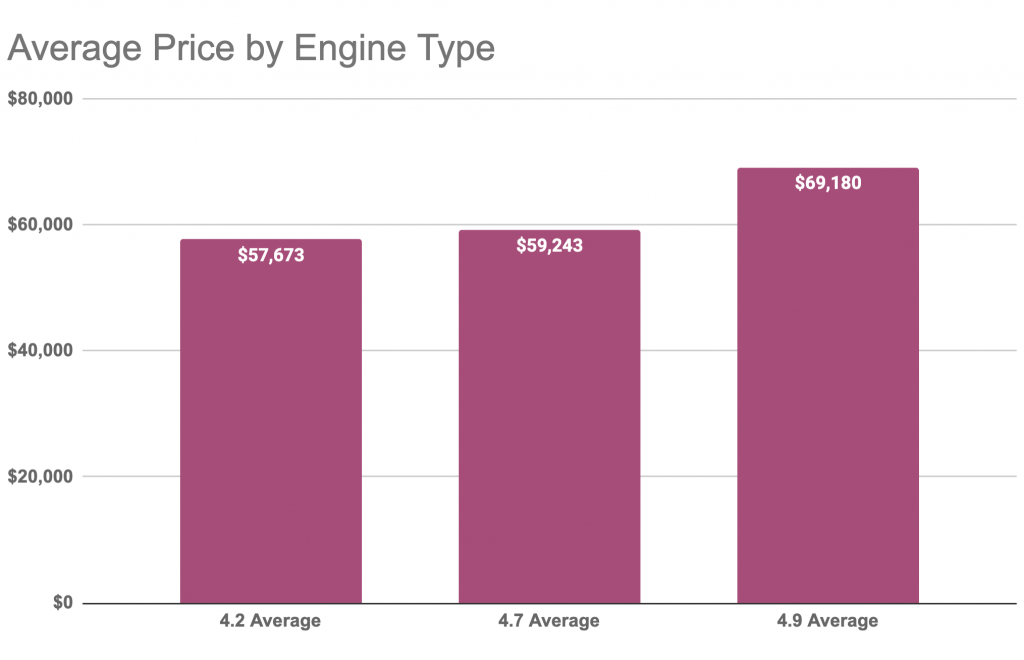The height and width of the screenshot is (660, 1024).
Task: Click the chart title Average Price by Engine Type
Action: (251, 47)
